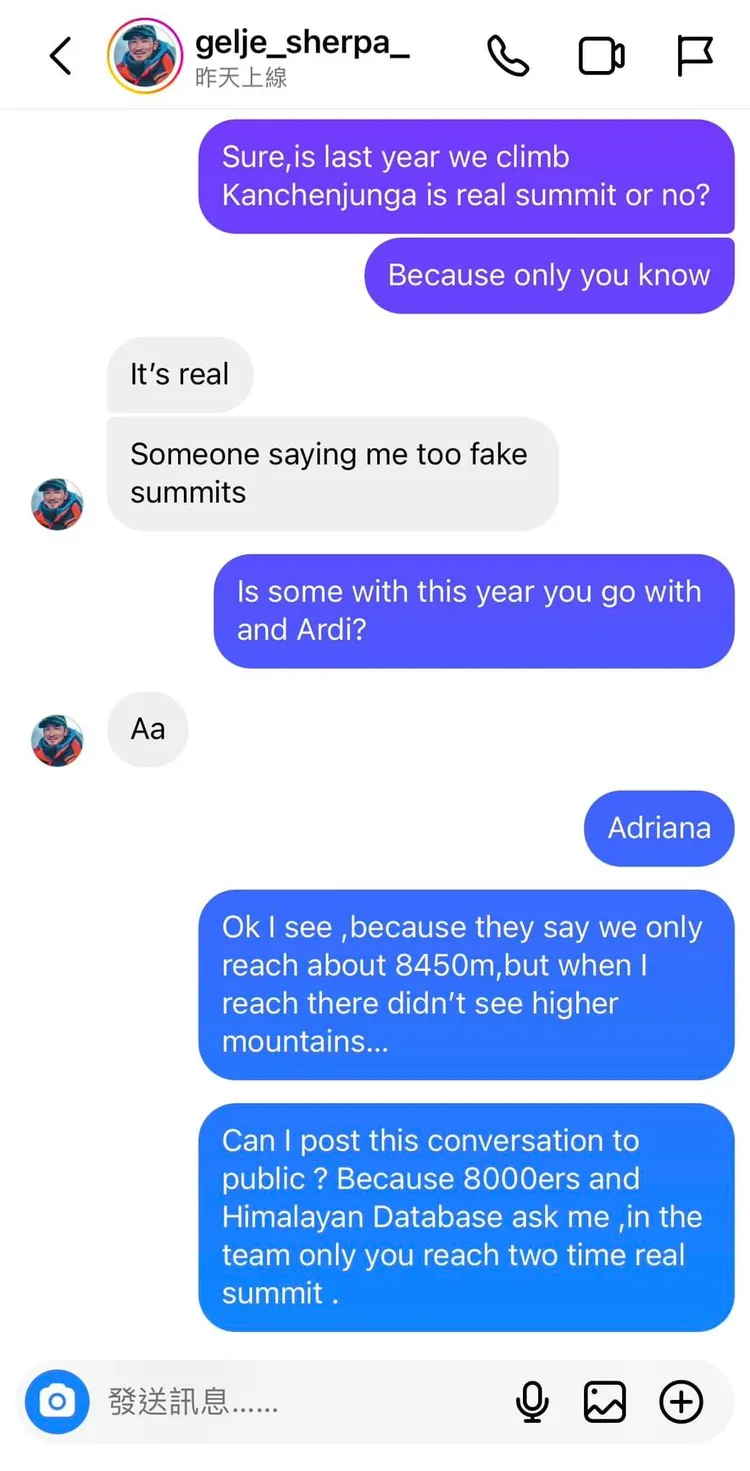Screen dimensions: 750x1471
Task: Go back using the left arrow
Action: click(x=61, y=56)
